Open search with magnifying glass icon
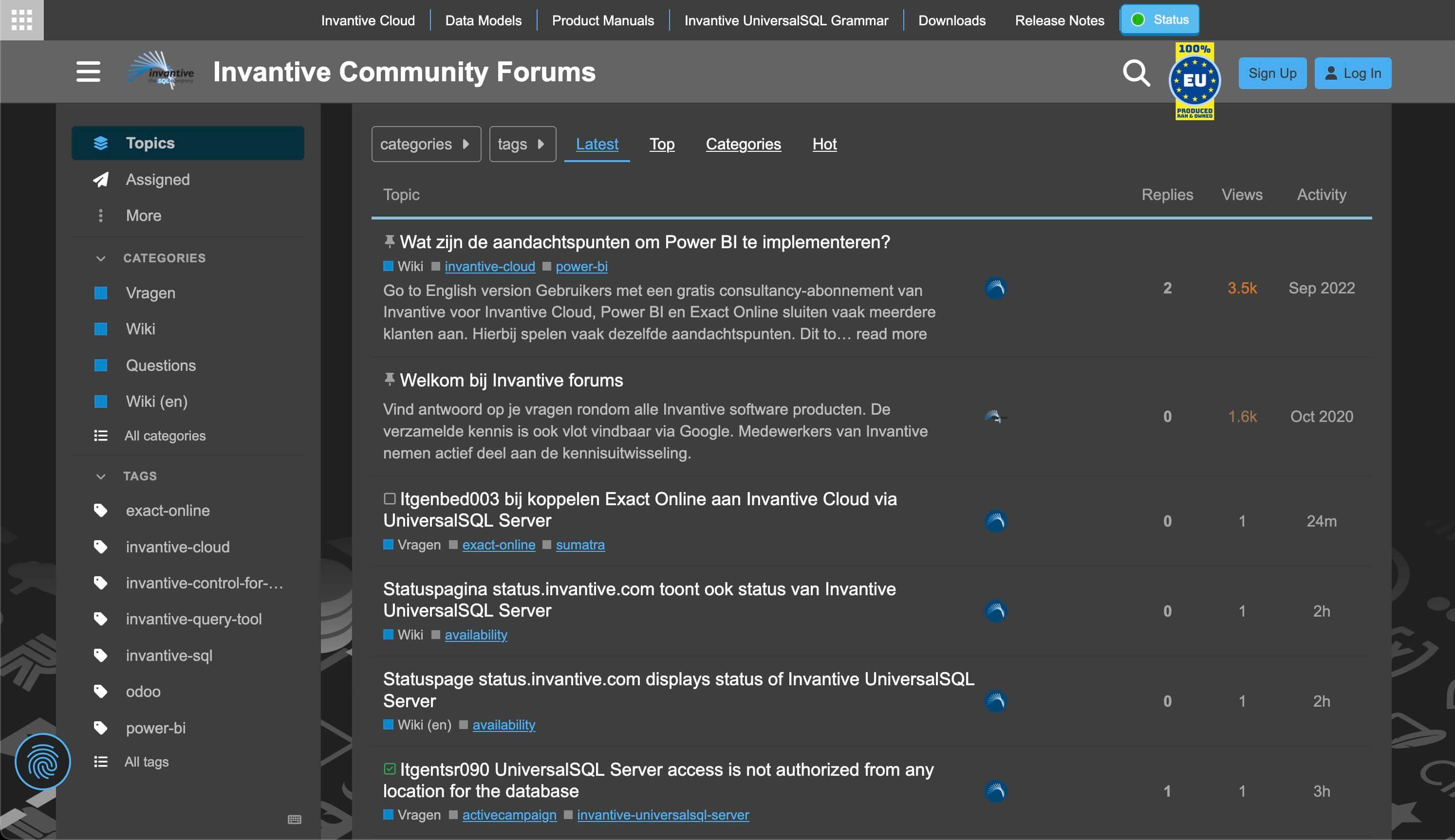Viewport: 1455px width, 840px height. [x=1136, y=73]
